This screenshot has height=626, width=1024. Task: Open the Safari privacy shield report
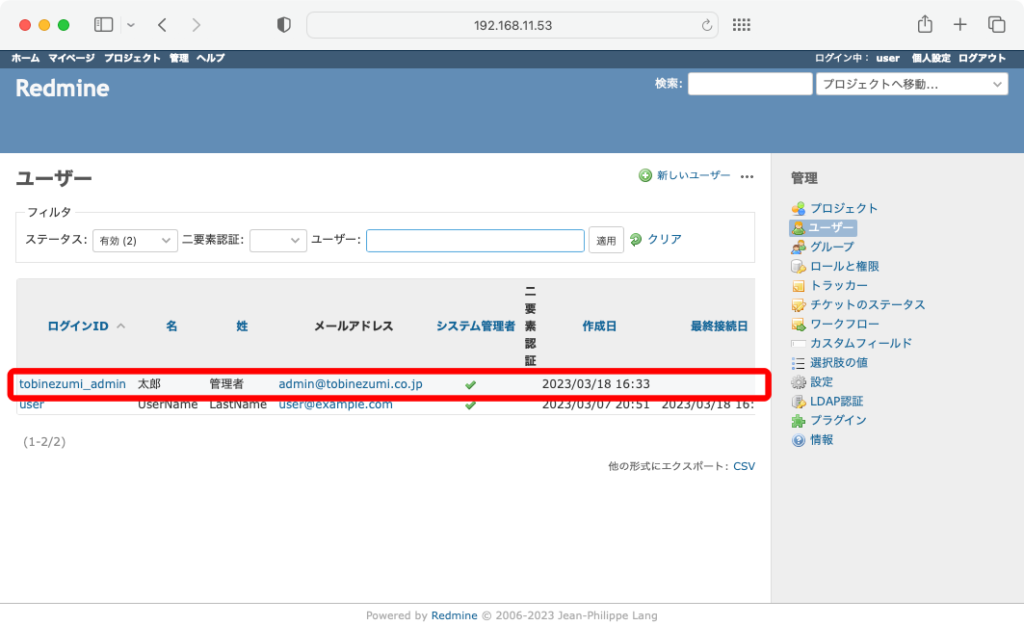click(283, 25)
